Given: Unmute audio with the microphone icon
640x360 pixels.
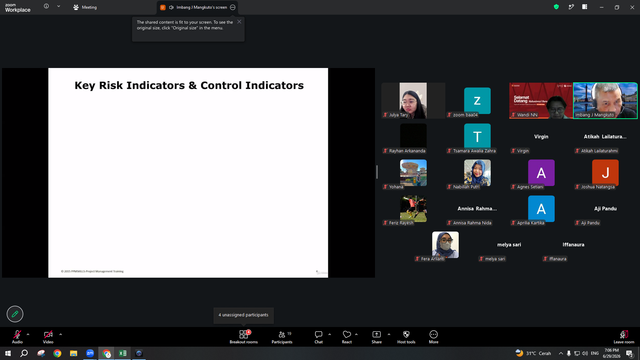Looking at the screenshot, I should point(17,336).
